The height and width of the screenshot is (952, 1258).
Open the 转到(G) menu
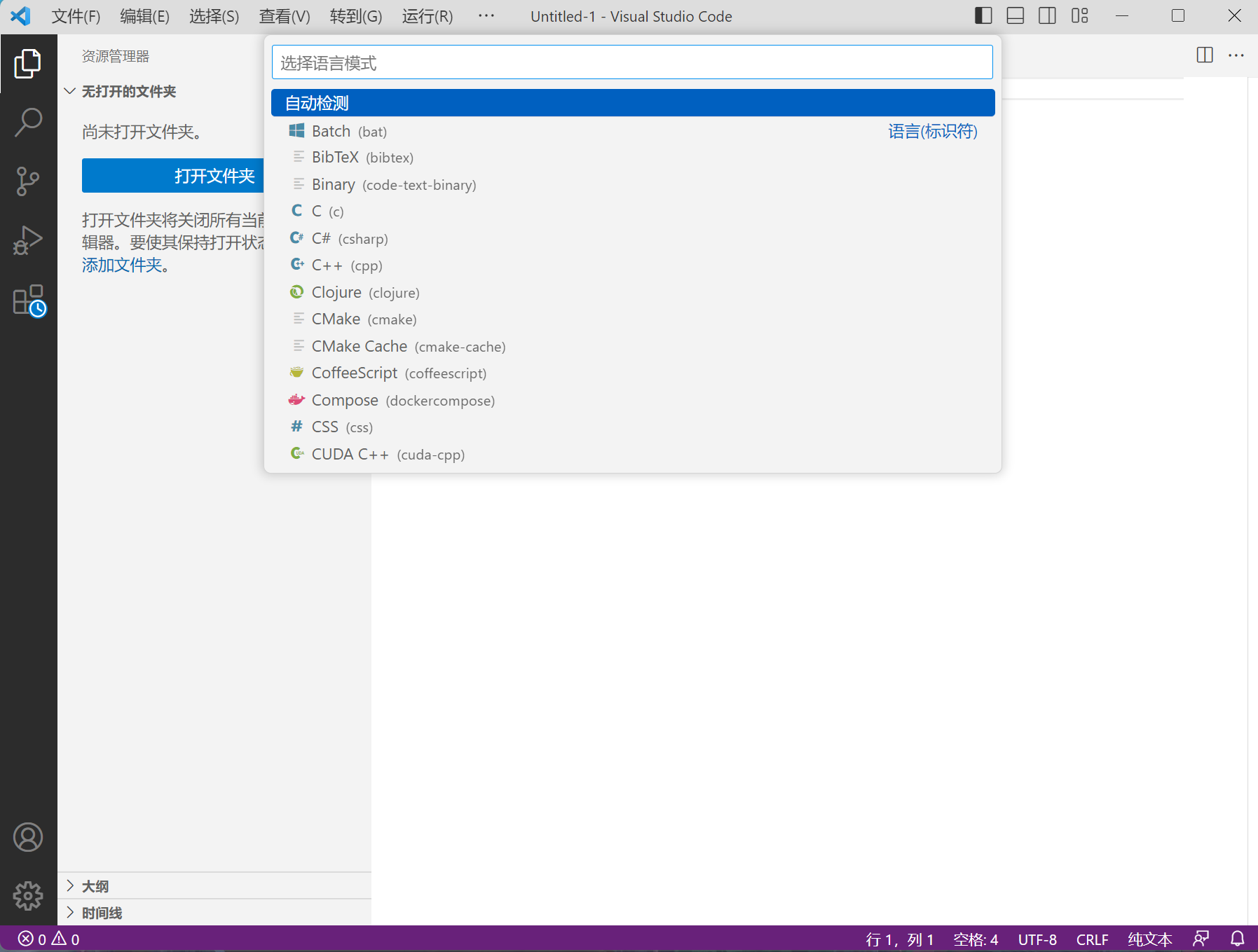pos(355,16)
